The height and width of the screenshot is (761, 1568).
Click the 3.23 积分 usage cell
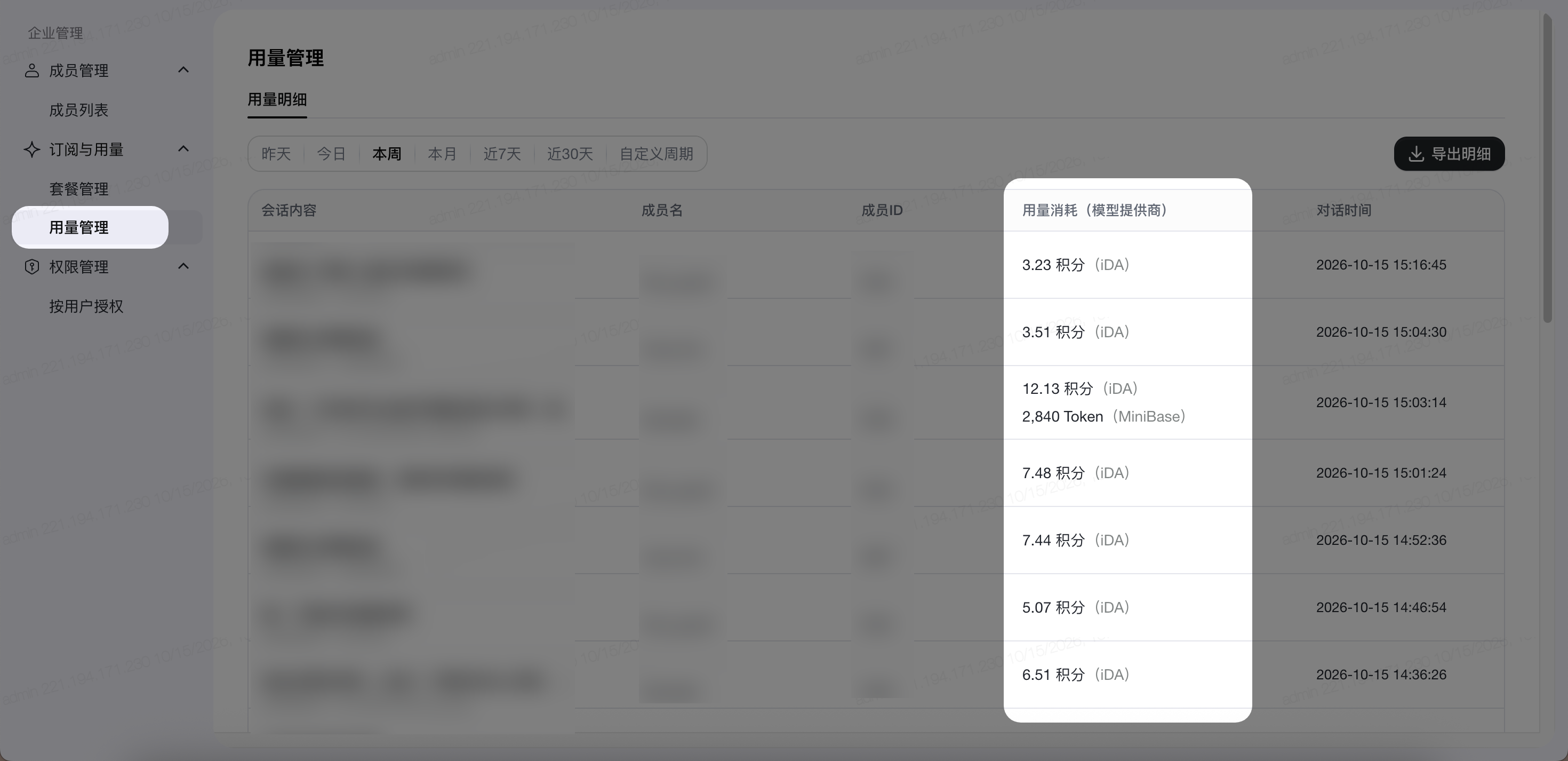pos(1075,265)
